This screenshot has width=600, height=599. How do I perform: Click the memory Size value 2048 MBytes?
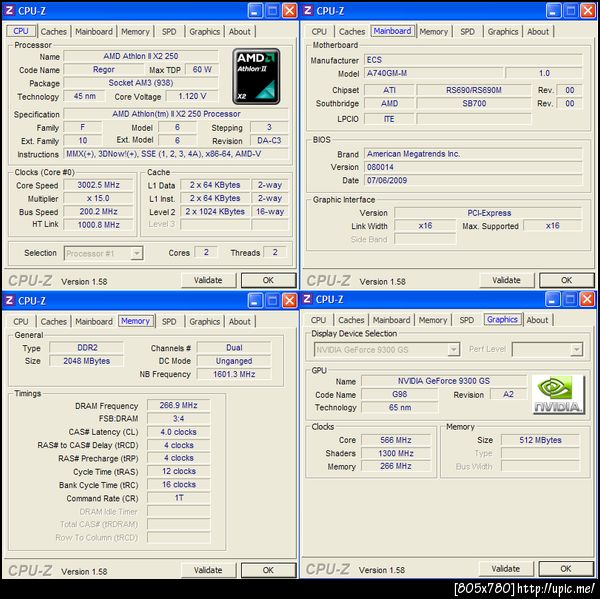coord(87,361)
